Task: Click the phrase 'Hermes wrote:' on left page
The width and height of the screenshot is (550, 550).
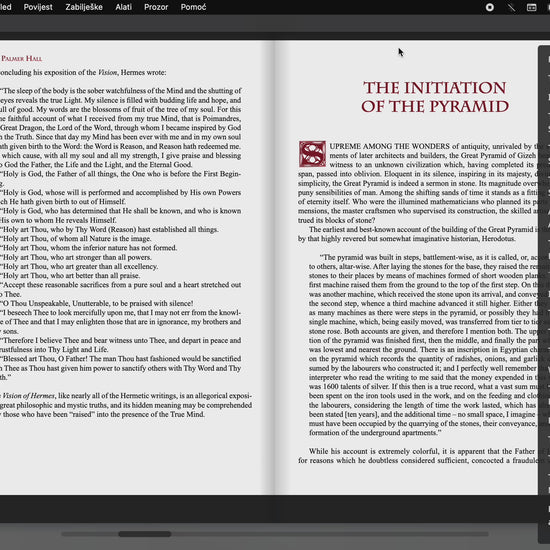Action: click(x=143, y=72)
